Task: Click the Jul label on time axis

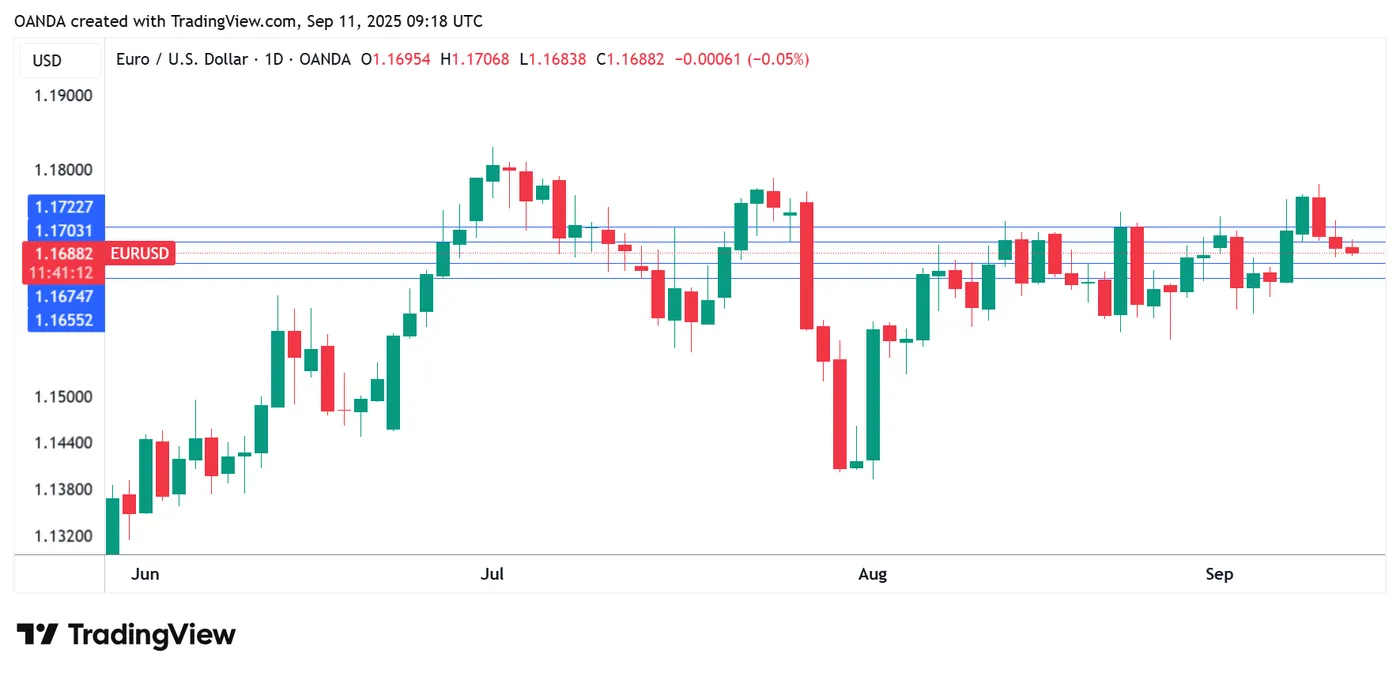Action: click(492, 574)
